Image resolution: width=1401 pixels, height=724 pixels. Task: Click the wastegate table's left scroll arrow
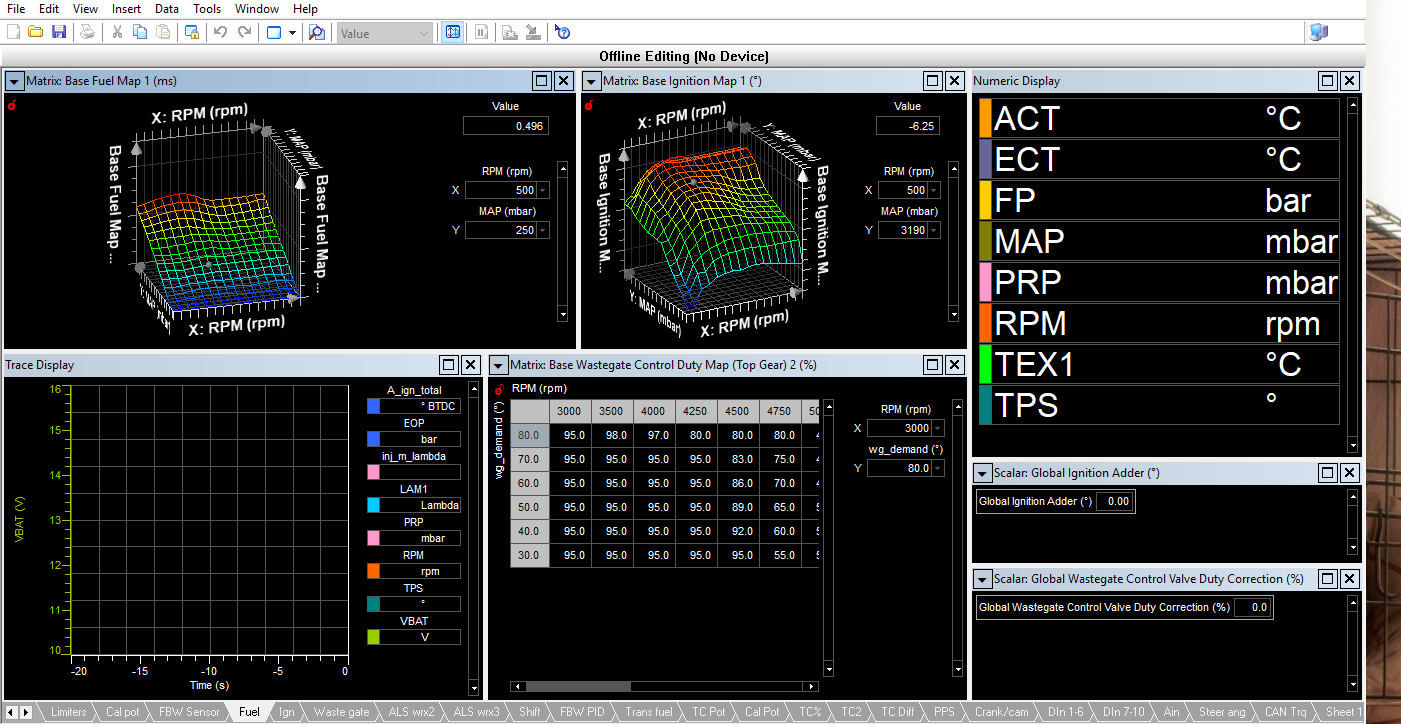click(x=517, y=687)
